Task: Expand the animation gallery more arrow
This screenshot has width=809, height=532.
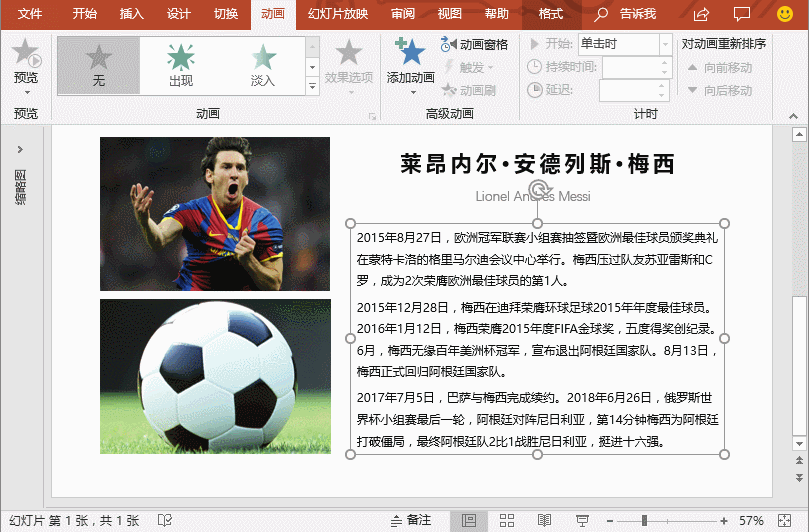Action: [x=312, y=88]
